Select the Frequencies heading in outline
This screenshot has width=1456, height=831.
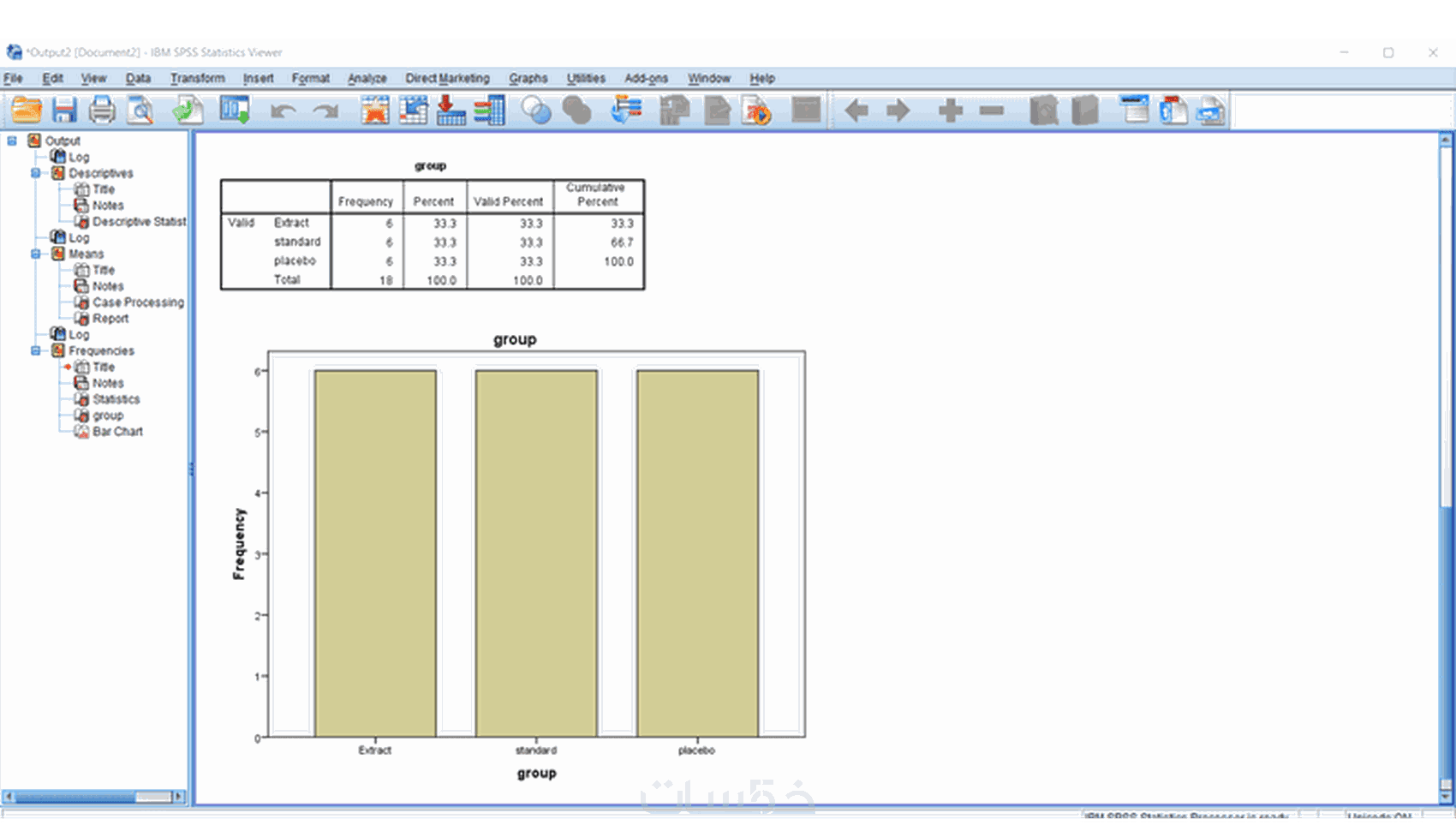(102, 351)
